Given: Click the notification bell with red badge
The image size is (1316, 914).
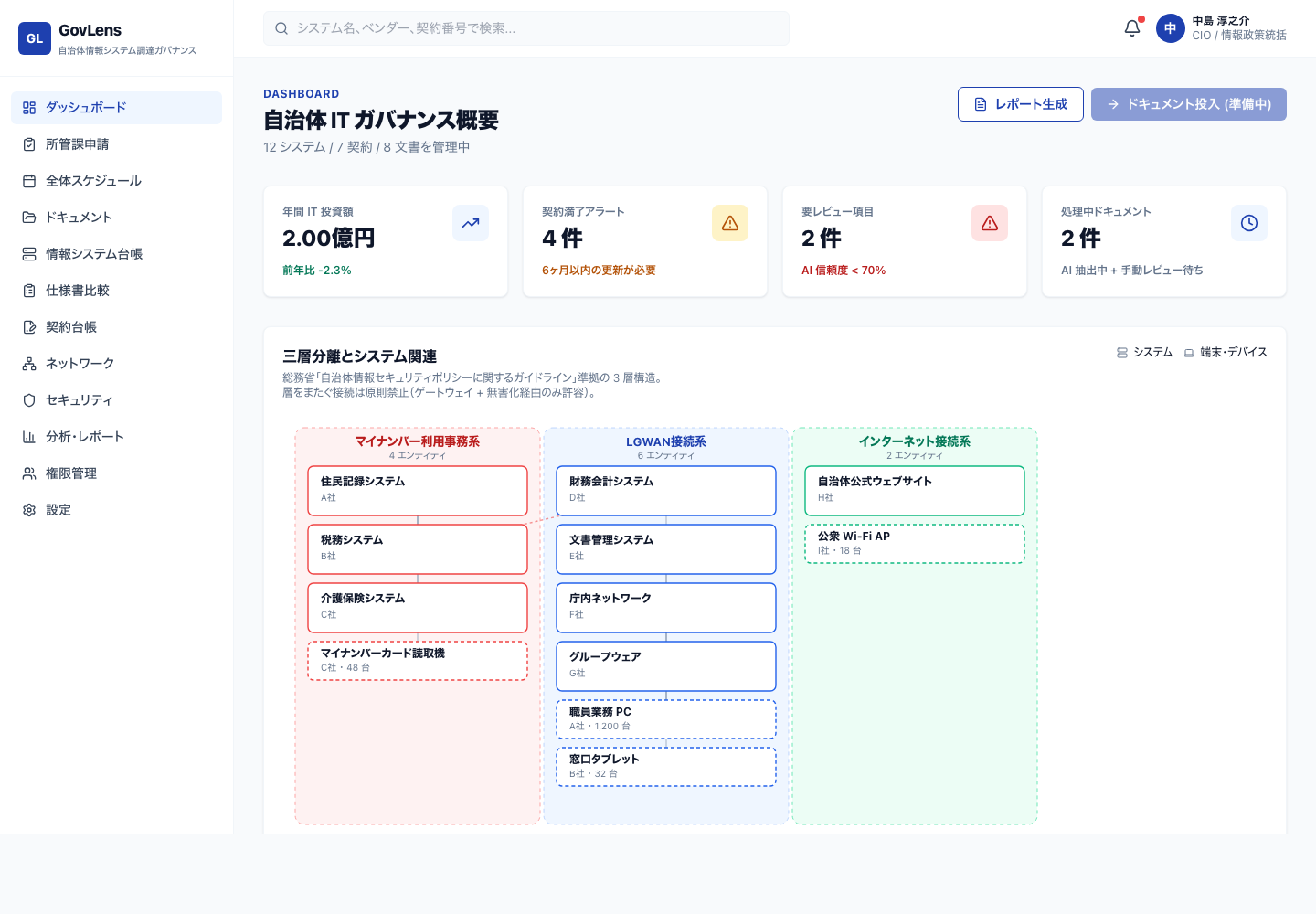Looking at the screenshot, I should coord(1131,28).
